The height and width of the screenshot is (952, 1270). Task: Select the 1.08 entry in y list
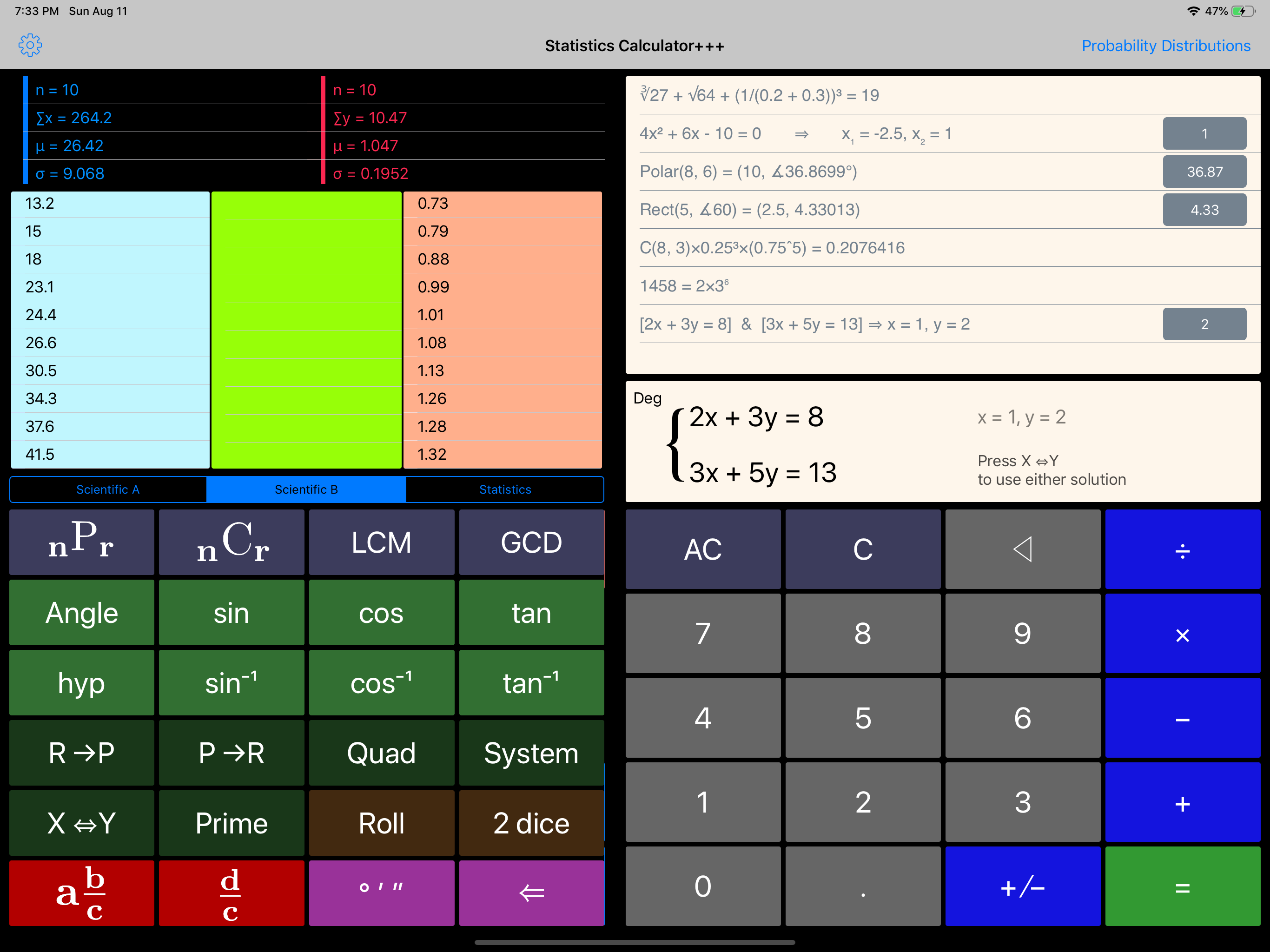(x=502, y=343)
